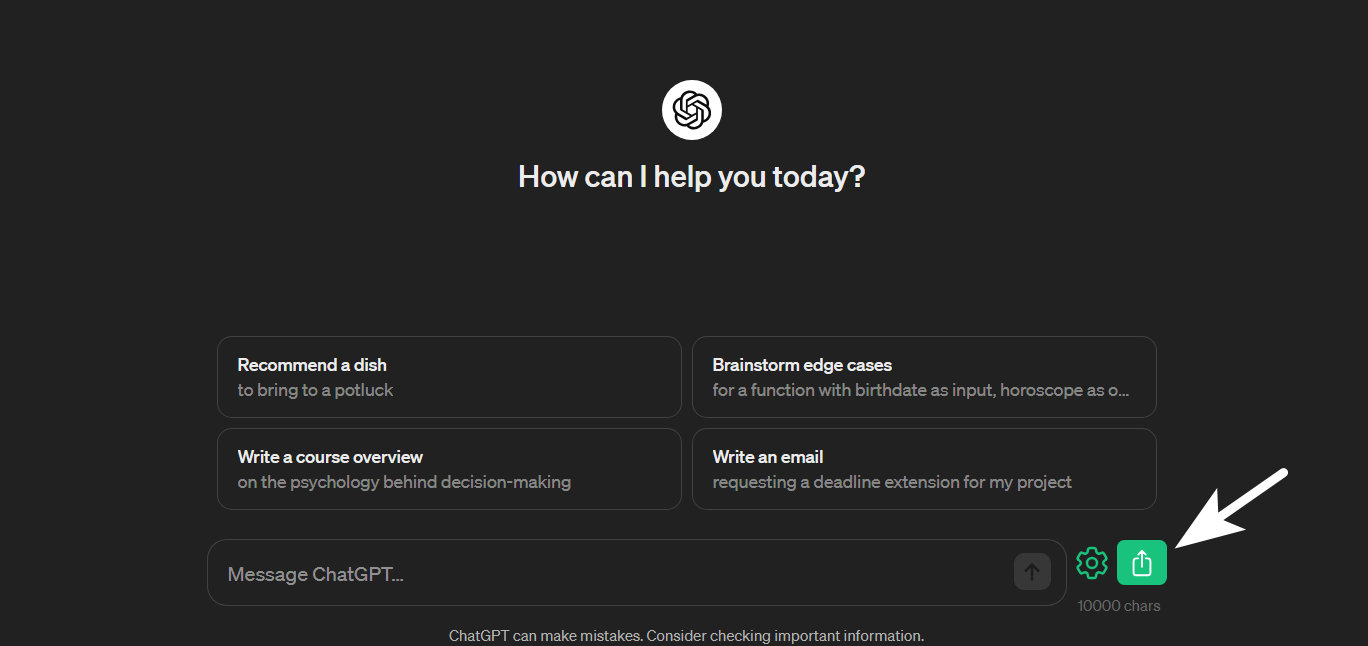Click the send message up-arrow button

tap(1032, 572)
